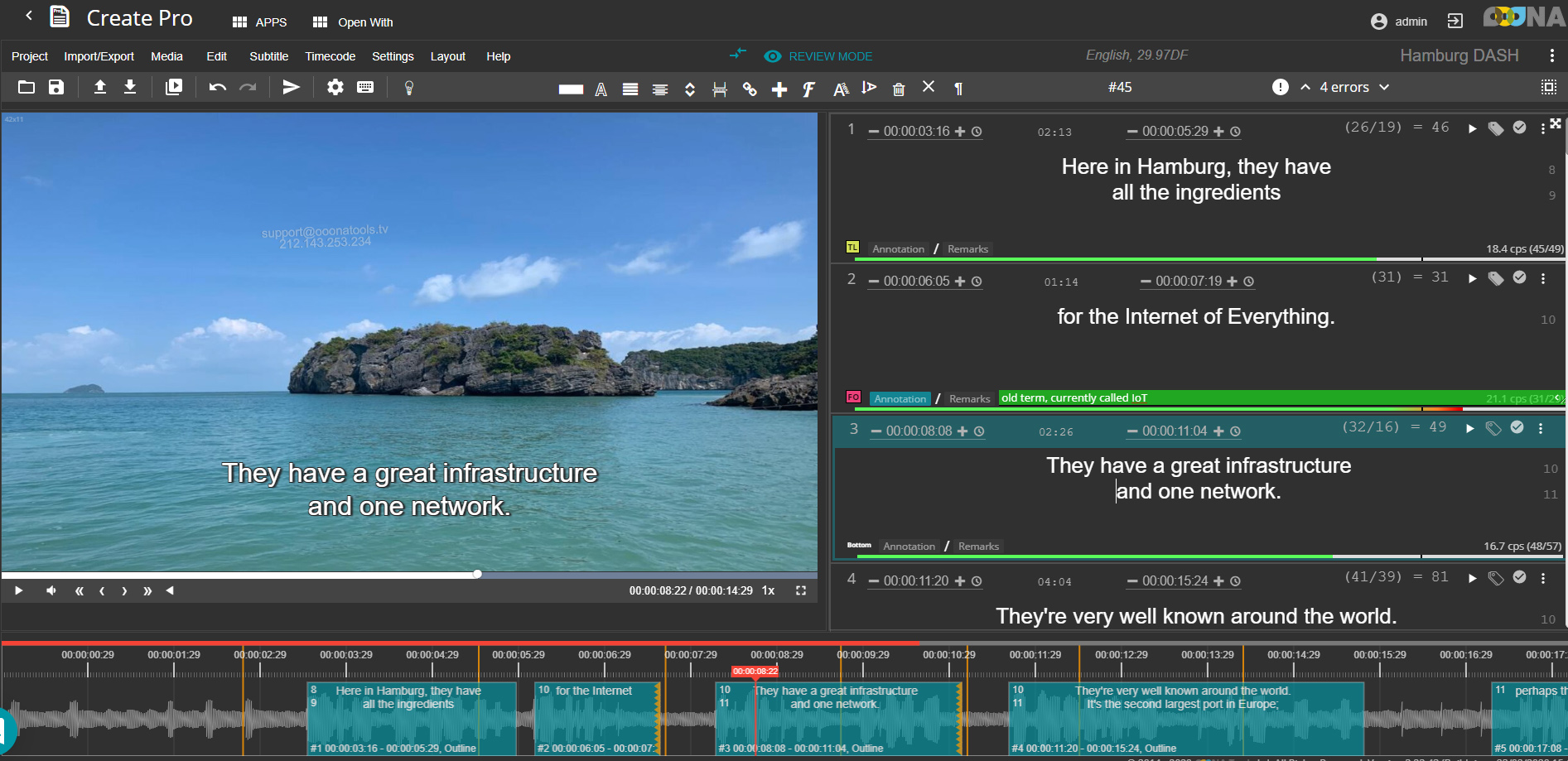
Task: Open the APPS launcher button
Action: click(259, 22)
